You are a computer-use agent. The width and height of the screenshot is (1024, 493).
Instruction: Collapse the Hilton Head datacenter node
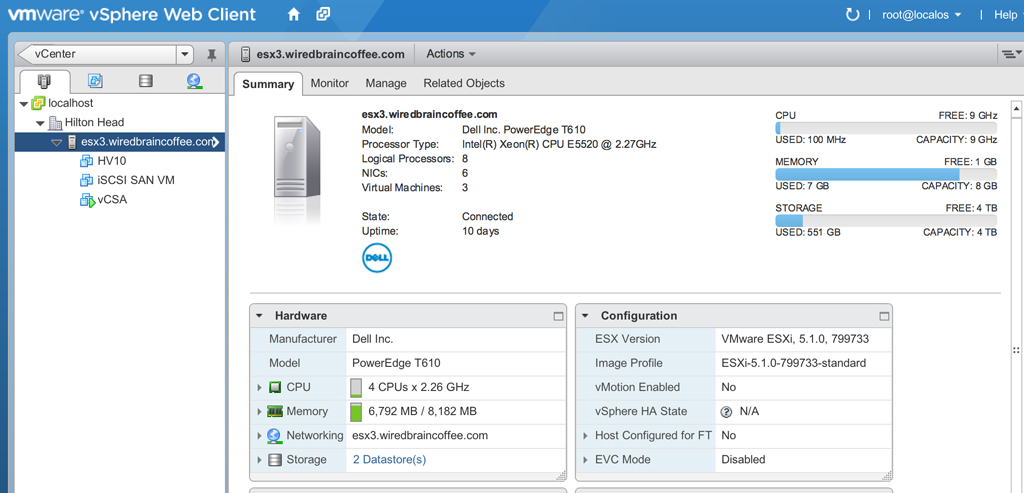(40, 123)
